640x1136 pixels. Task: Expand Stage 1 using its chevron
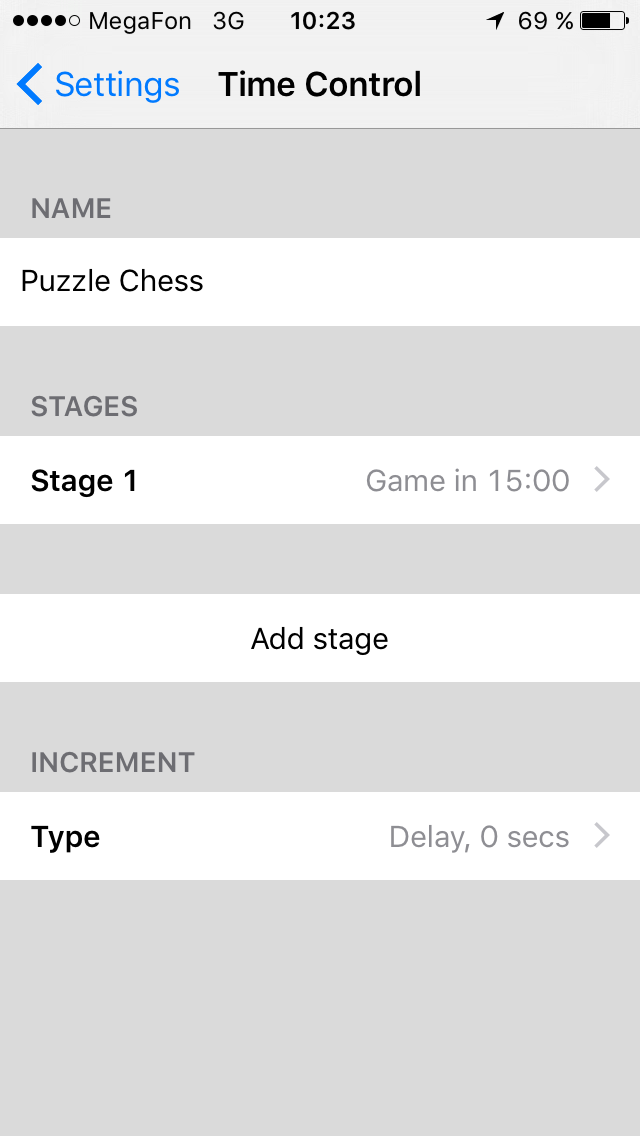point(602,481)
